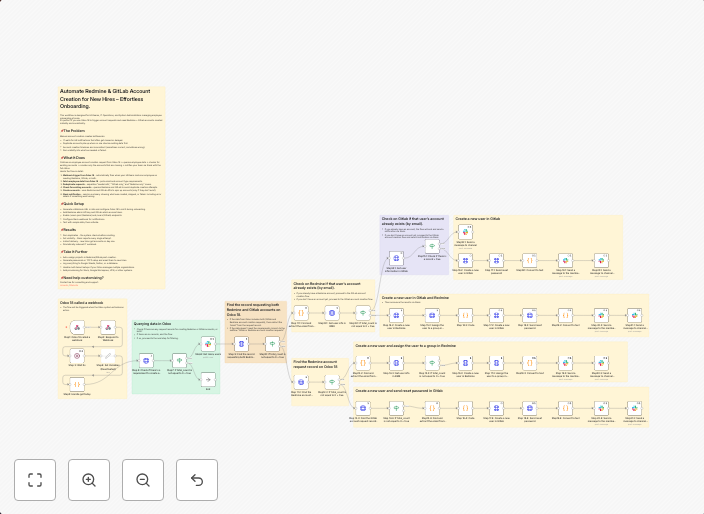This screenshot has width=704, height=514.
Task: Select the green If node in Querying data group
Action: tap(180, 360)
